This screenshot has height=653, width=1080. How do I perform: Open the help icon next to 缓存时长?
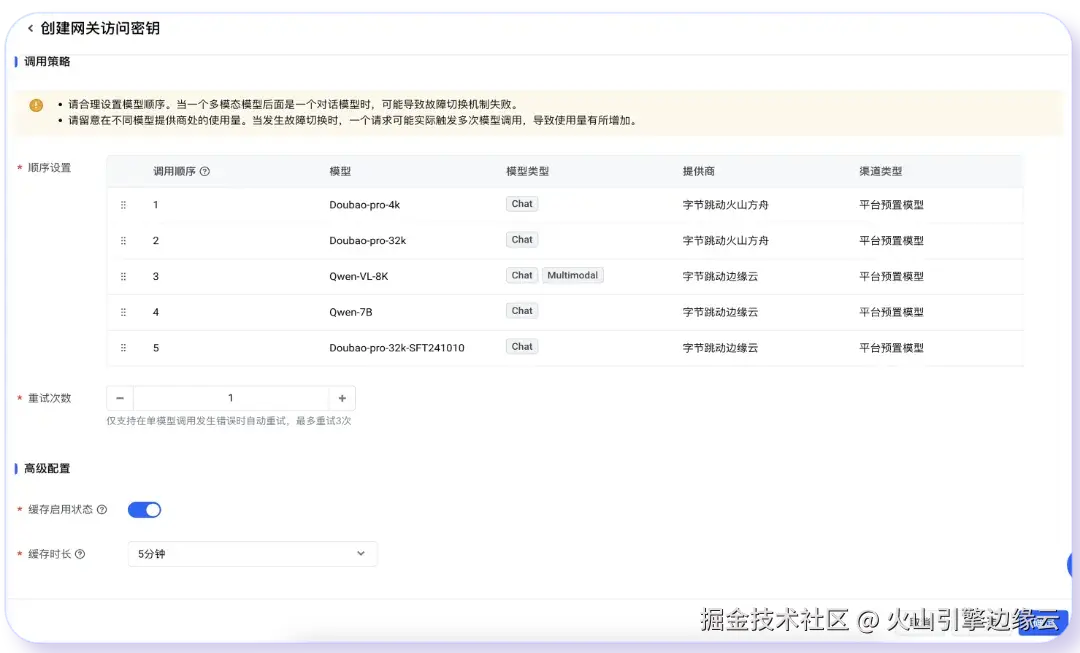tap(80, 553)
